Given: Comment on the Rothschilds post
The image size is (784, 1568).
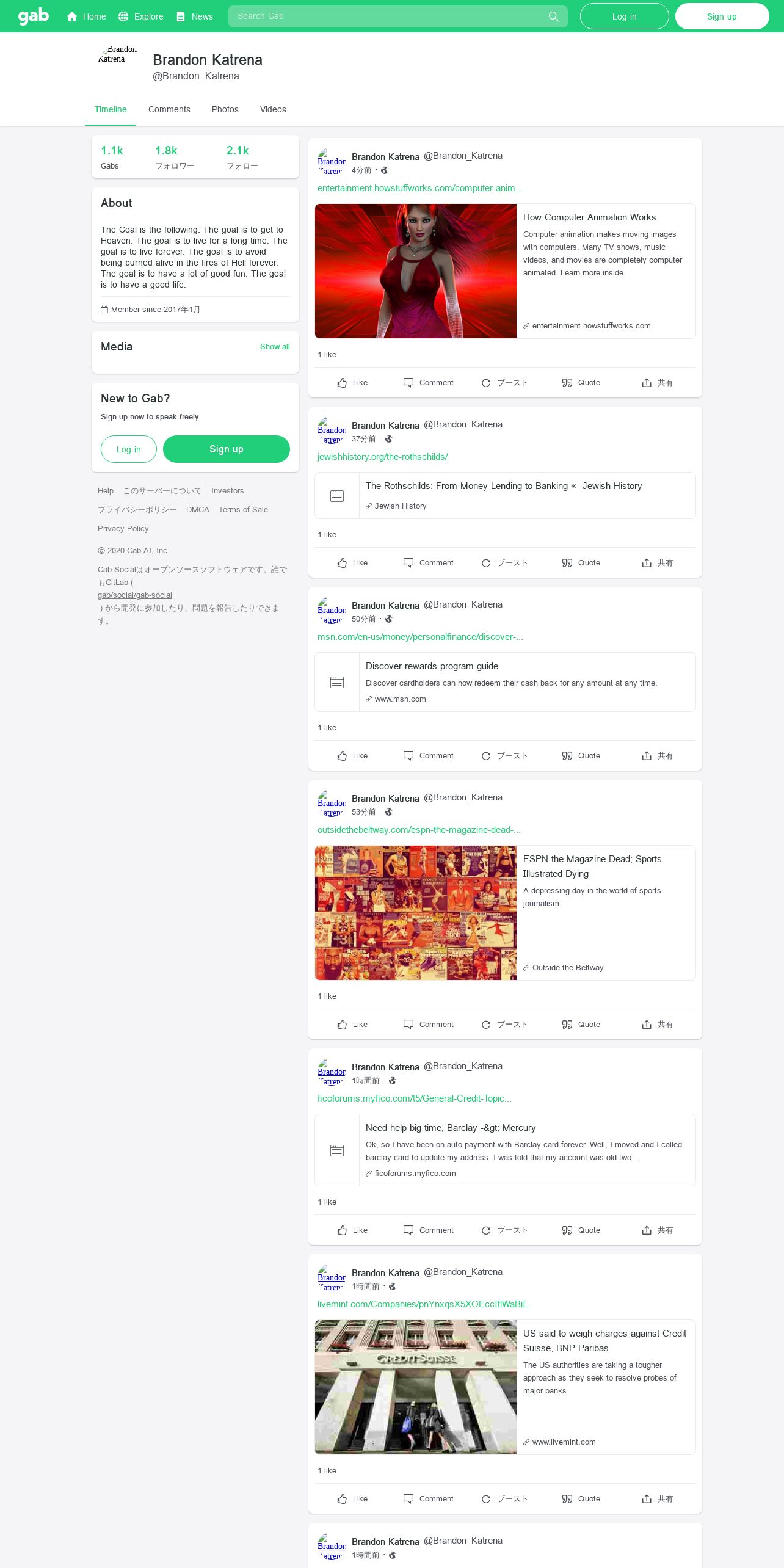Looking at the screenshot, I should pyautogui.click(x=429, y=562).
